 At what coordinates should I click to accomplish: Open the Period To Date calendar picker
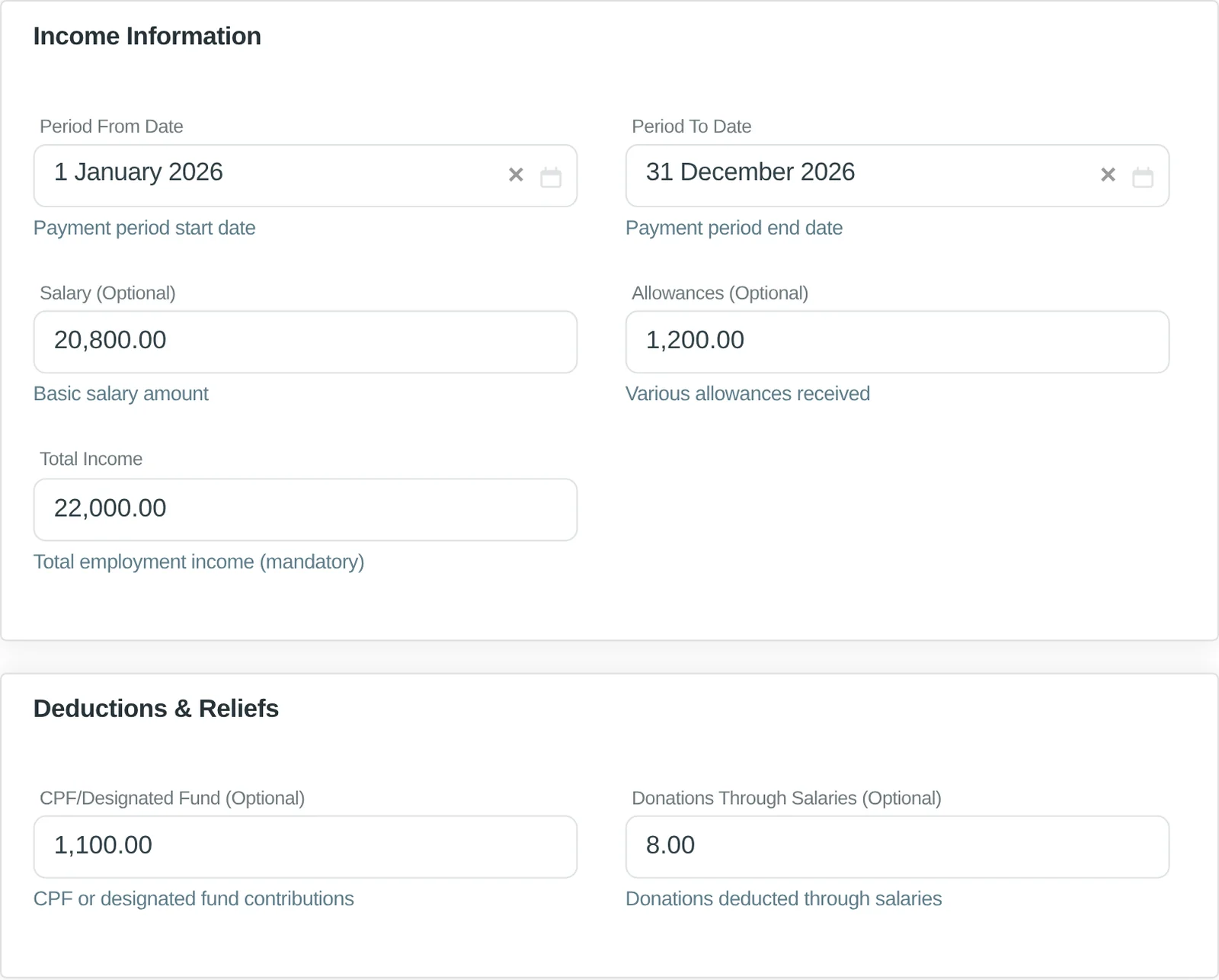coord(1143,177)
